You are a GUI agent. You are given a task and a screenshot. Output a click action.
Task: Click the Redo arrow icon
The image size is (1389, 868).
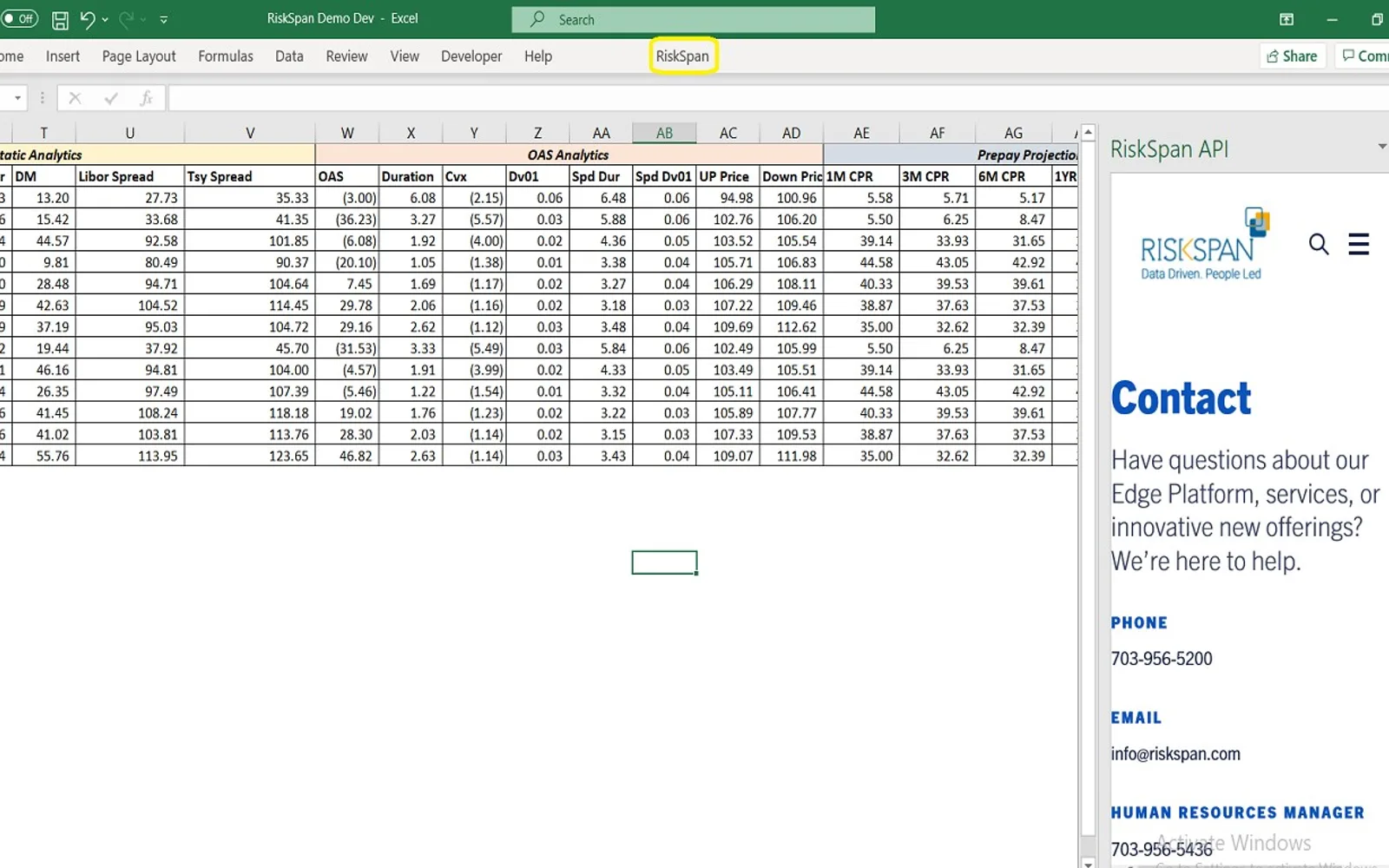coord(127,19)
